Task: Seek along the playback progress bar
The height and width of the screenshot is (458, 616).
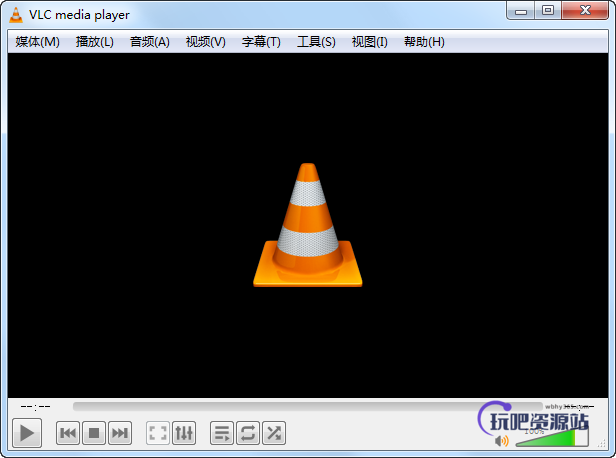Action: point(308,406)
